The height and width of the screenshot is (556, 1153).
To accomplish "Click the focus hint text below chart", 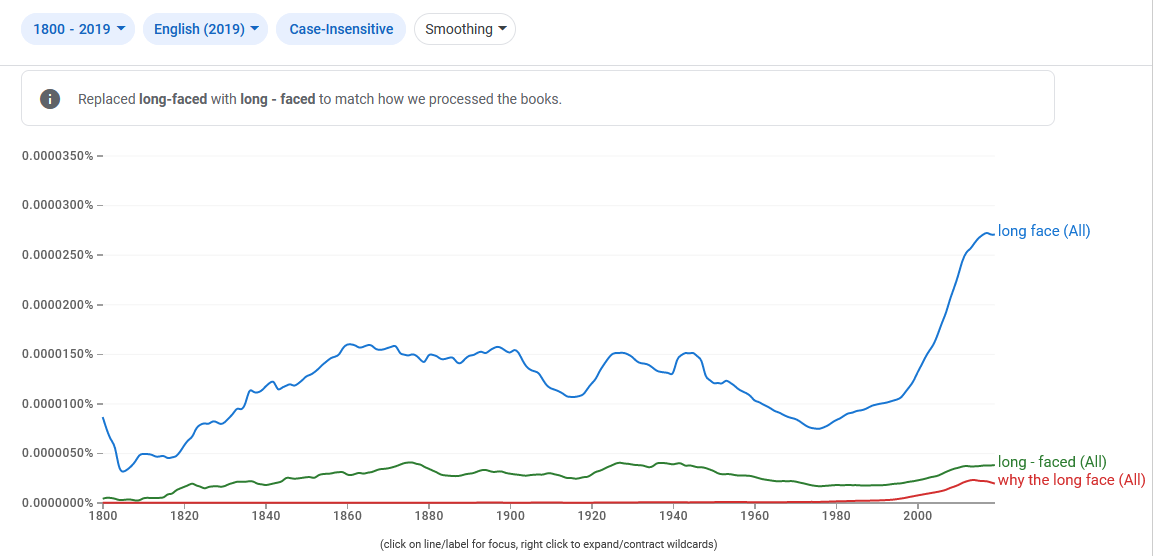I will (548, 544).
